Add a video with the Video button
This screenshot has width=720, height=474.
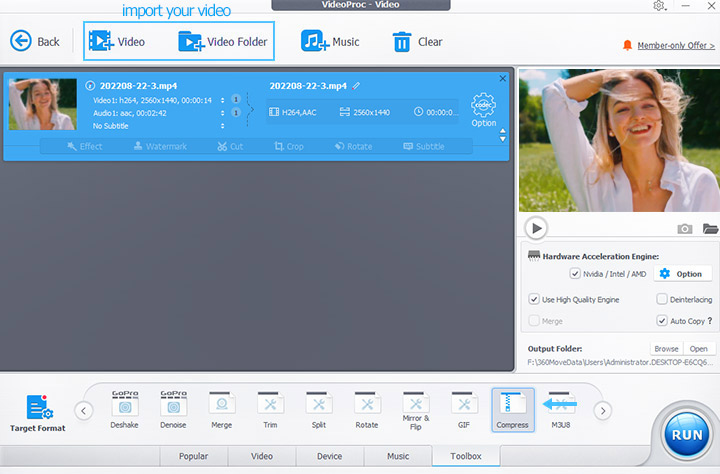coord(117,41)
